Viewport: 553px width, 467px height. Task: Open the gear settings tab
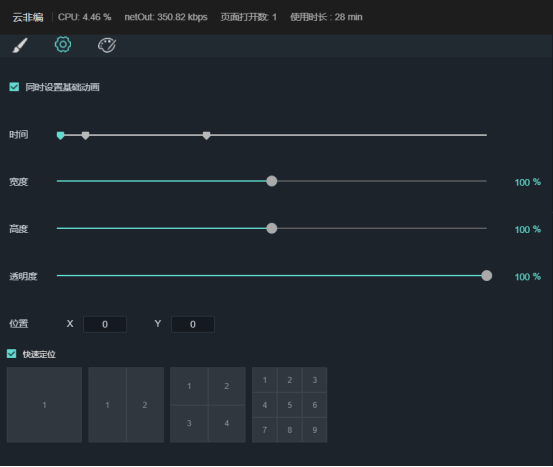tap(63, 44)
